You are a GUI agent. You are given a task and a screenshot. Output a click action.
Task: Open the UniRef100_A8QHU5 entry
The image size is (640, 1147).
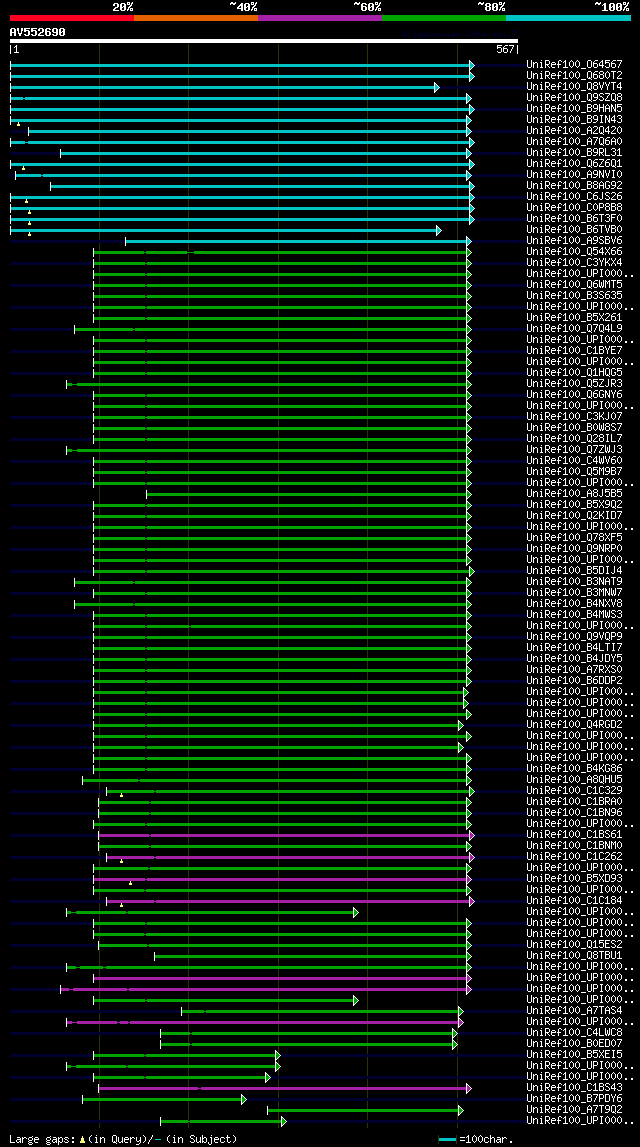(x=574, y=780)
